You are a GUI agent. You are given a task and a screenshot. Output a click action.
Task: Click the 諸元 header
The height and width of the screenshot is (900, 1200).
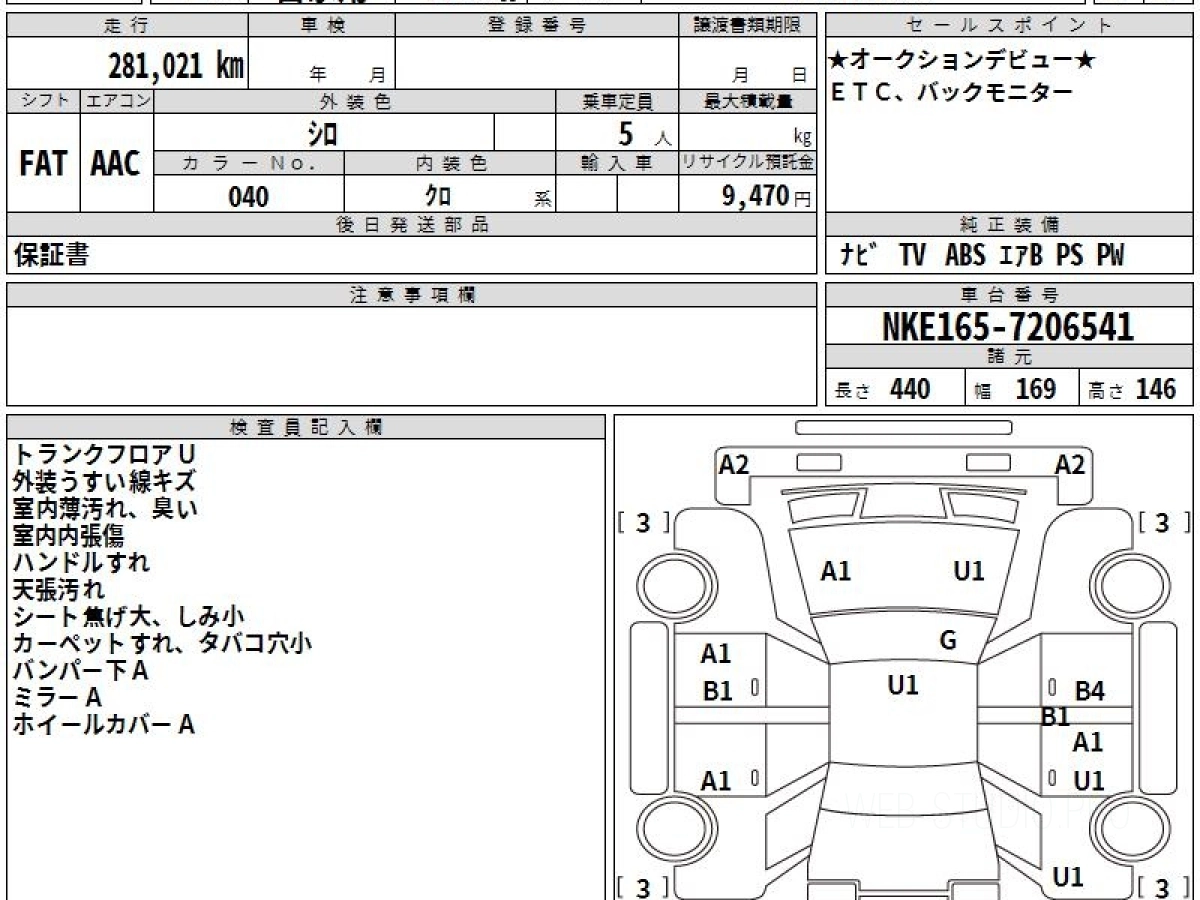pos(1010,357)
